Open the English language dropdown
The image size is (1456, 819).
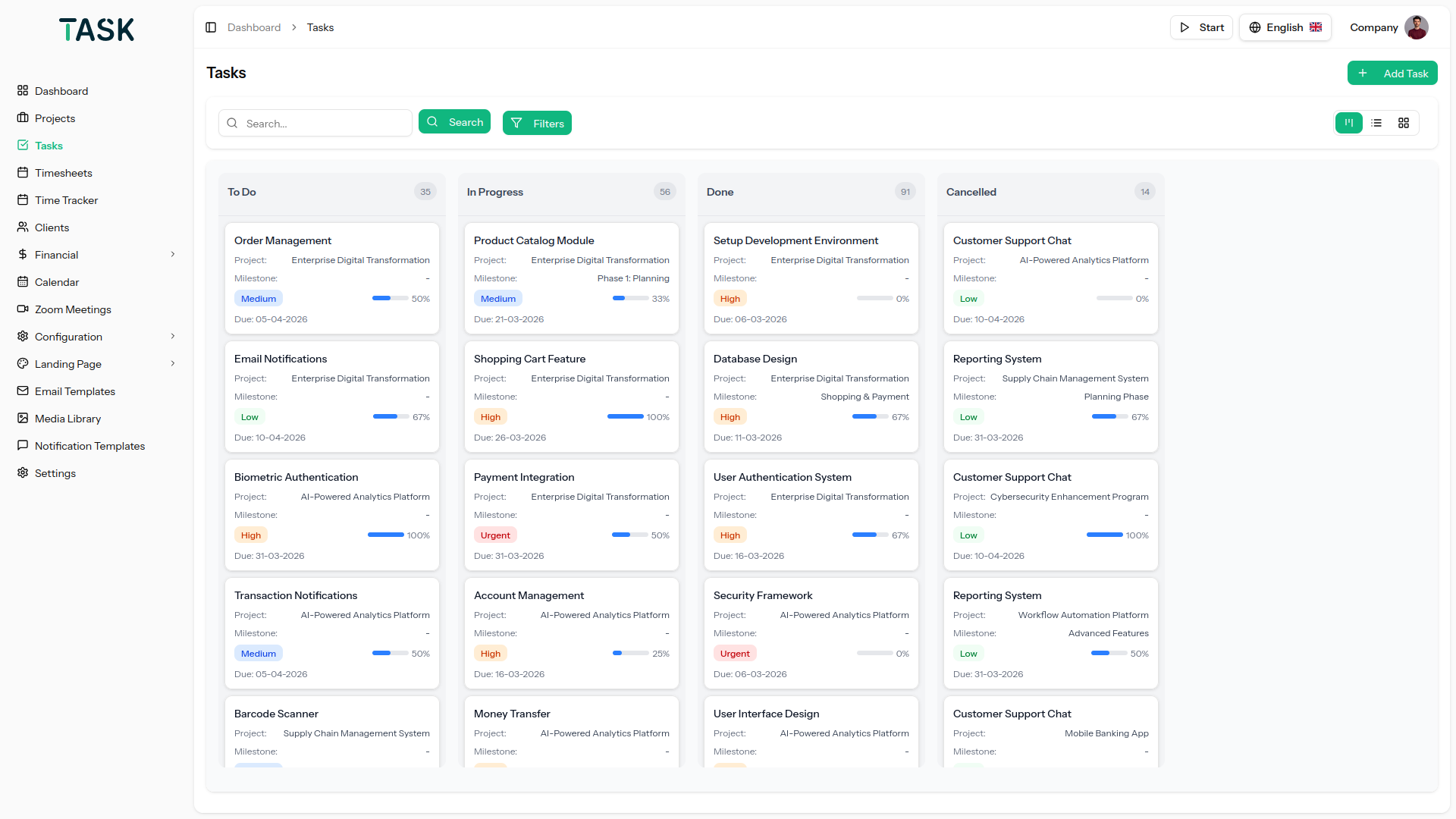point(1285,27)
